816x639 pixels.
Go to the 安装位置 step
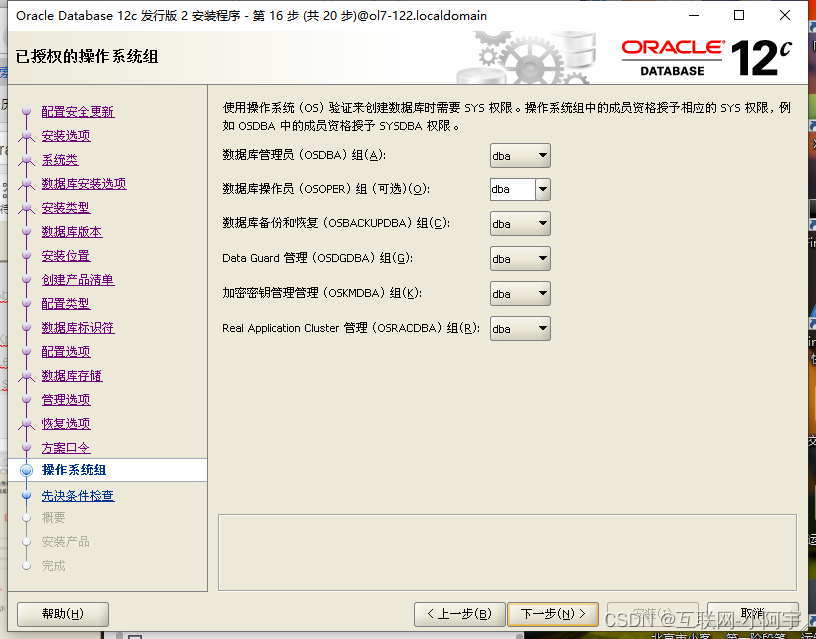coord(66,255)
